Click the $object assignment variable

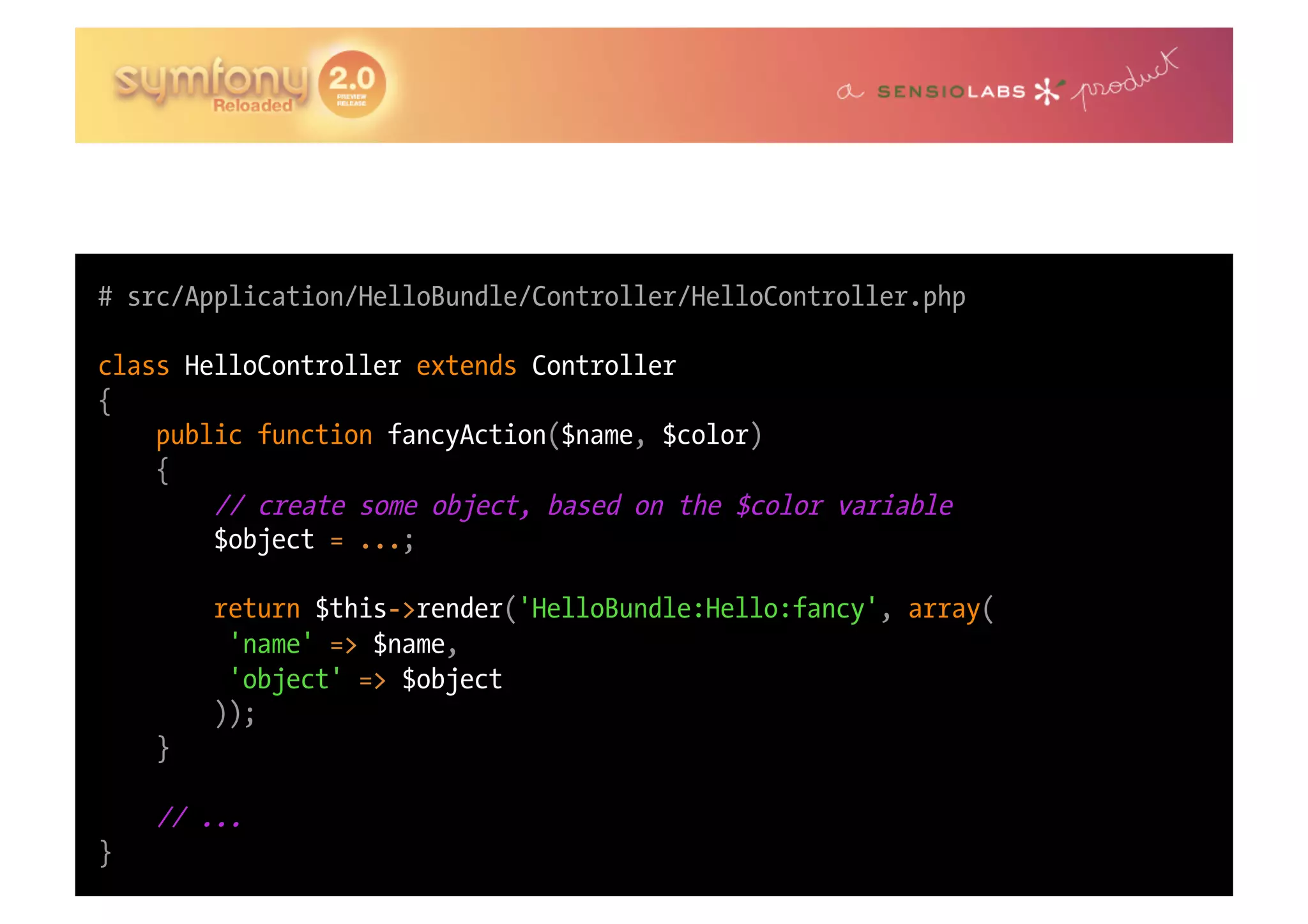pos(264,540)
